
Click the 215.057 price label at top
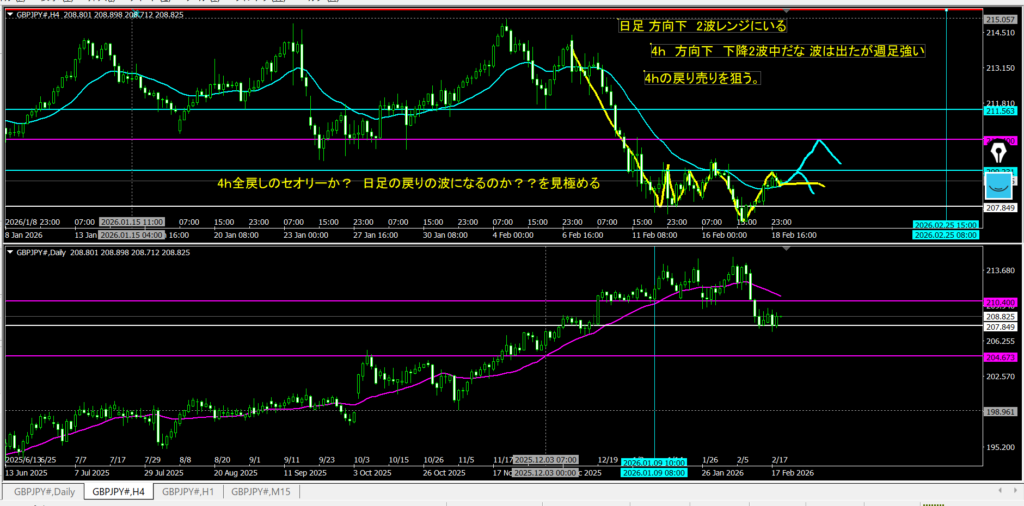click(x=1000, y=20)
